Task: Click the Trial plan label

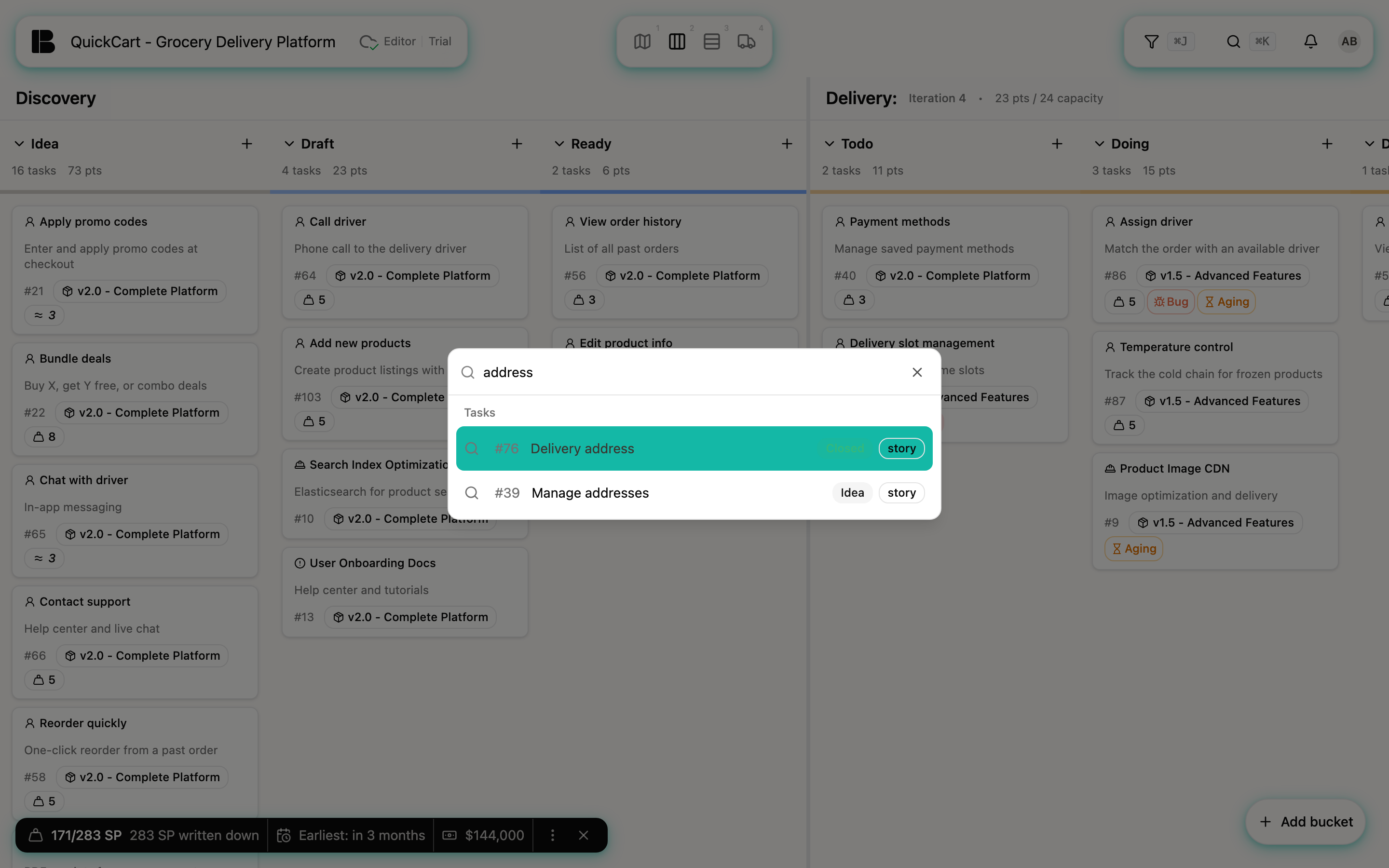Action: [440, 41]
